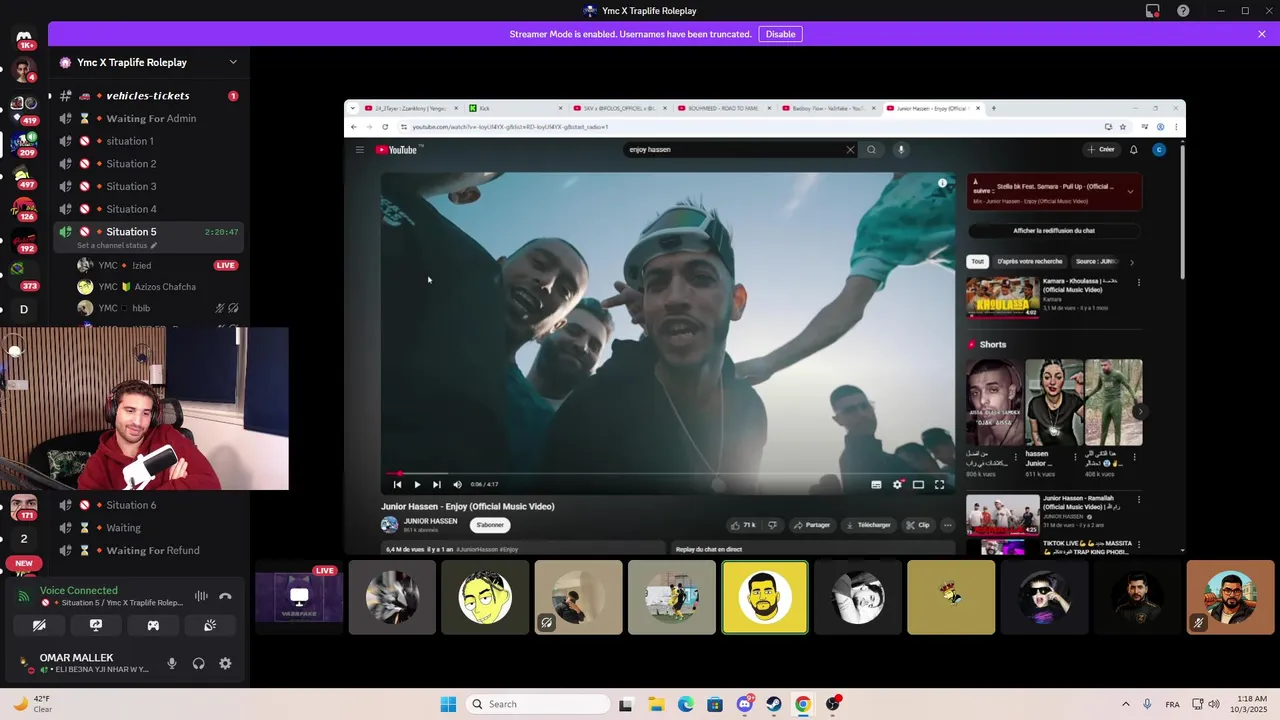Open Discord direct messages home icon
Image resolution: width=1280 pixels, height=720 pixels.
tap(24, 38)
